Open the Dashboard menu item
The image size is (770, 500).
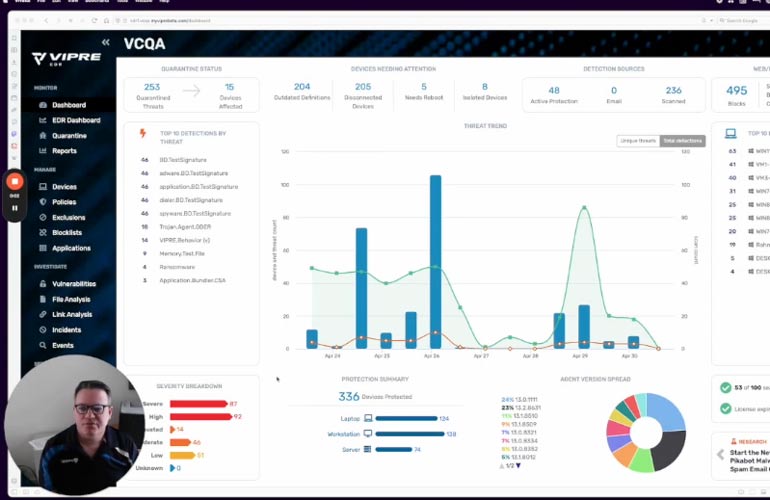tap(69, 105)
